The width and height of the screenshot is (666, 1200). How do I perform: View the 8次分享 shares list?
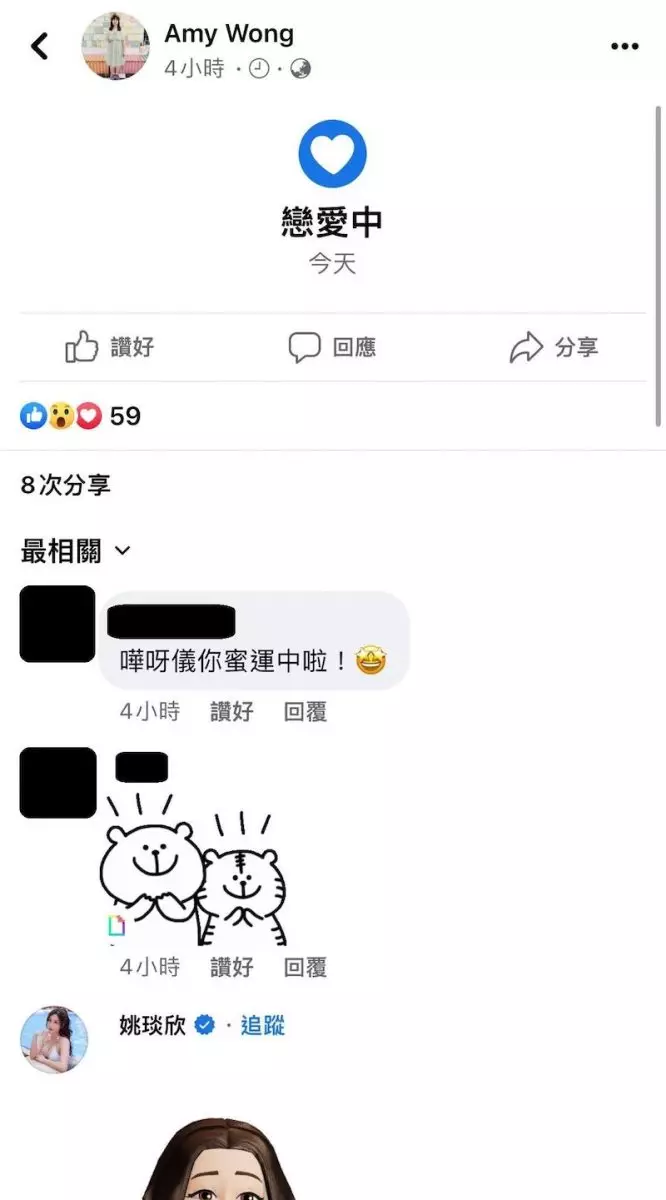(65, 486)
